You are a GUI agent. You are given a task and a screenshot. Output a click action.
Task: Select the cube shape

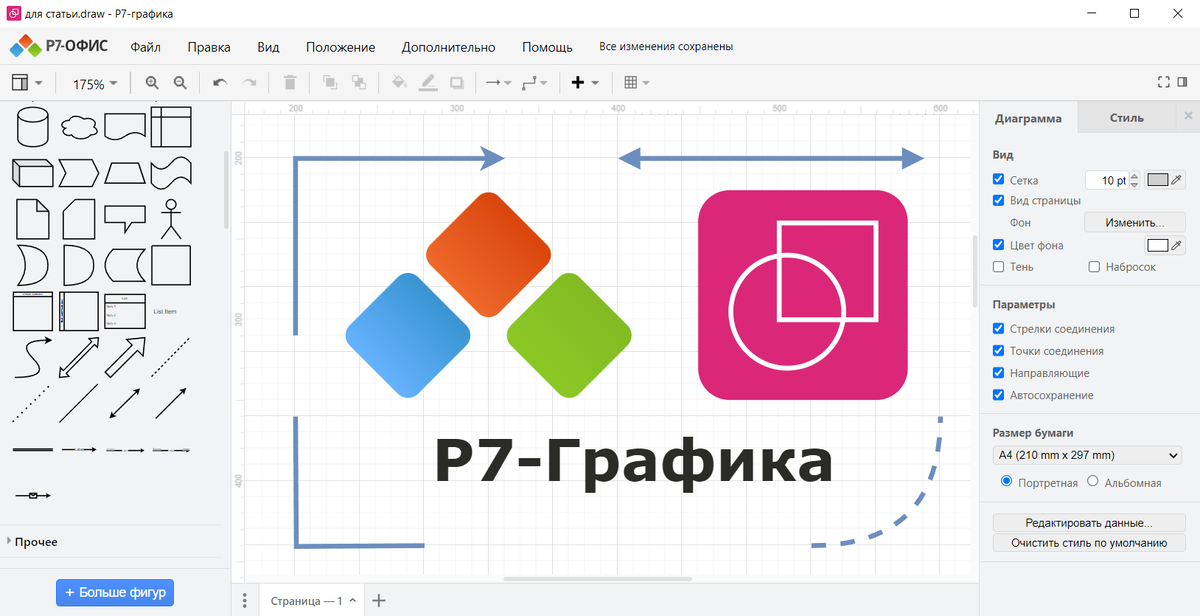point(33,173)
